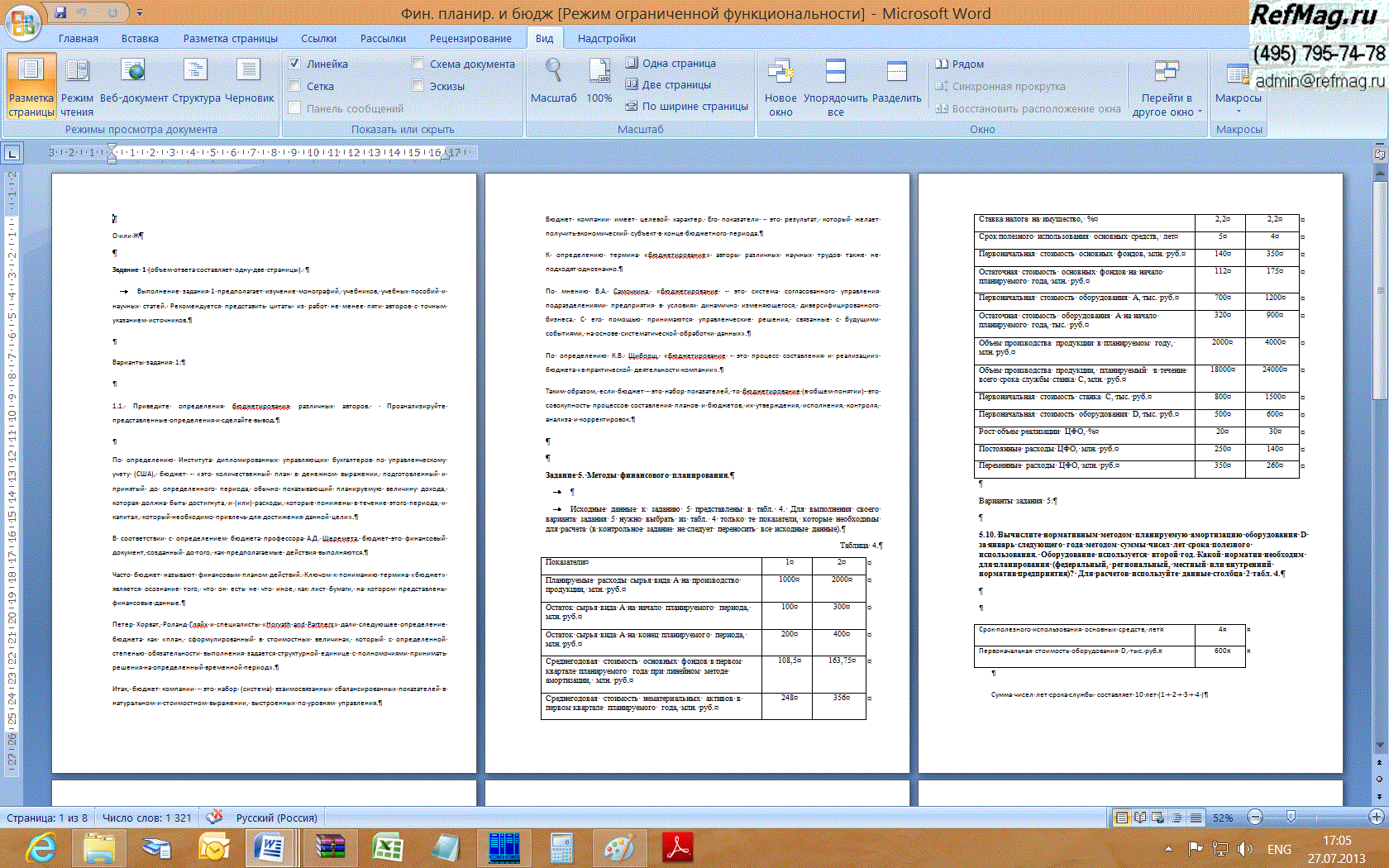
Task: Open the Quick Access Toolbar customize arrow
Action: tap(139, 13)
